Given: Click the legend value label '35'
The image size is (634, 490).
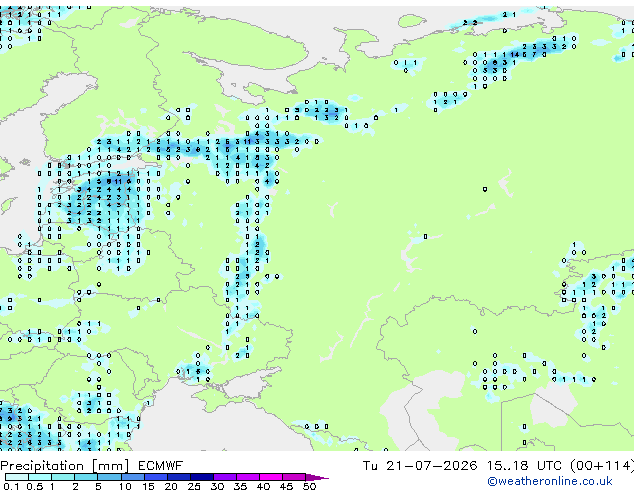Looking at the screenshot, I should click(240, 486).
